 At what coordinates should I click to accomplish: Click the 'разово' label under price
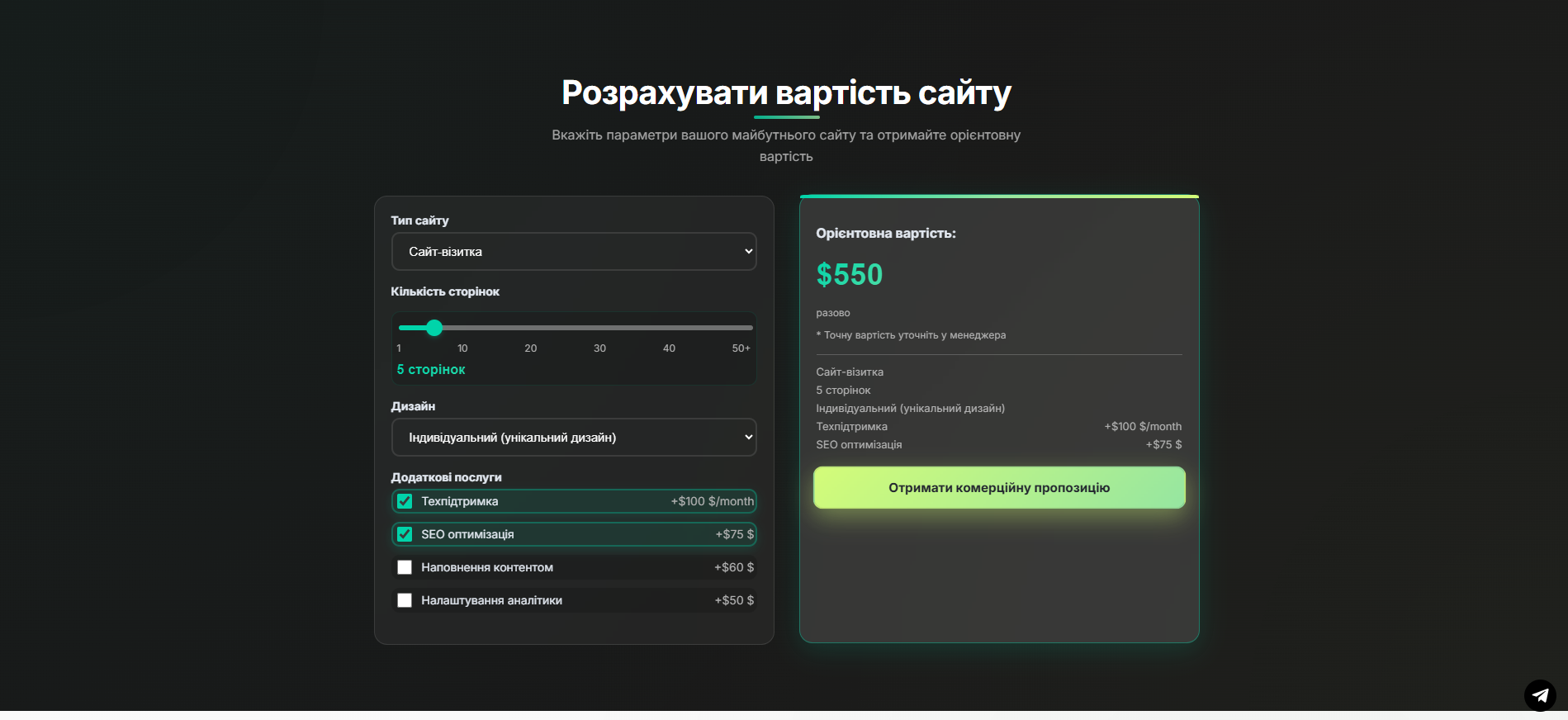pos(833,313)
